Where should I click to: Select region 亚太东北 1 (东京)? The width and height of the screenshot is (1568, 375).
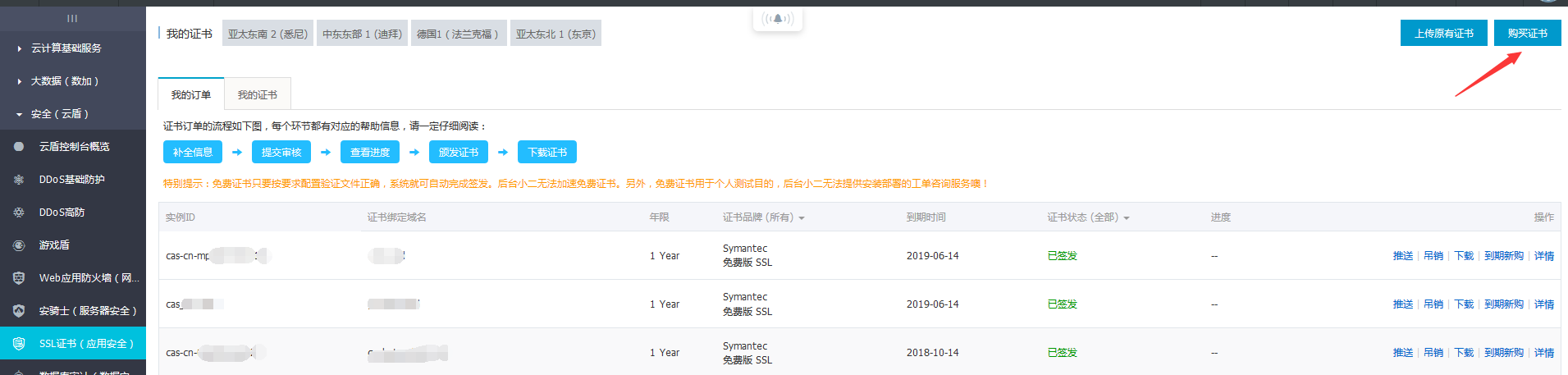pos(555,34)
